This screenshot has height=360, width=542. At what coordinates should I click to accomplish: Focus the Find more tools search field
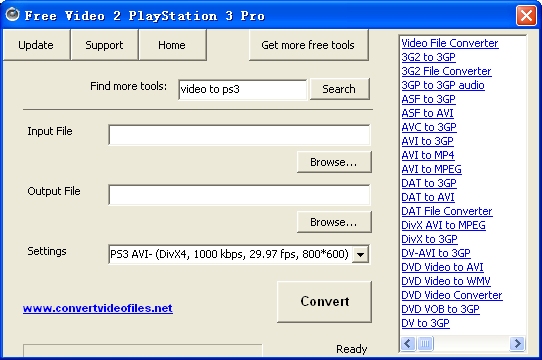pos(242,90)
